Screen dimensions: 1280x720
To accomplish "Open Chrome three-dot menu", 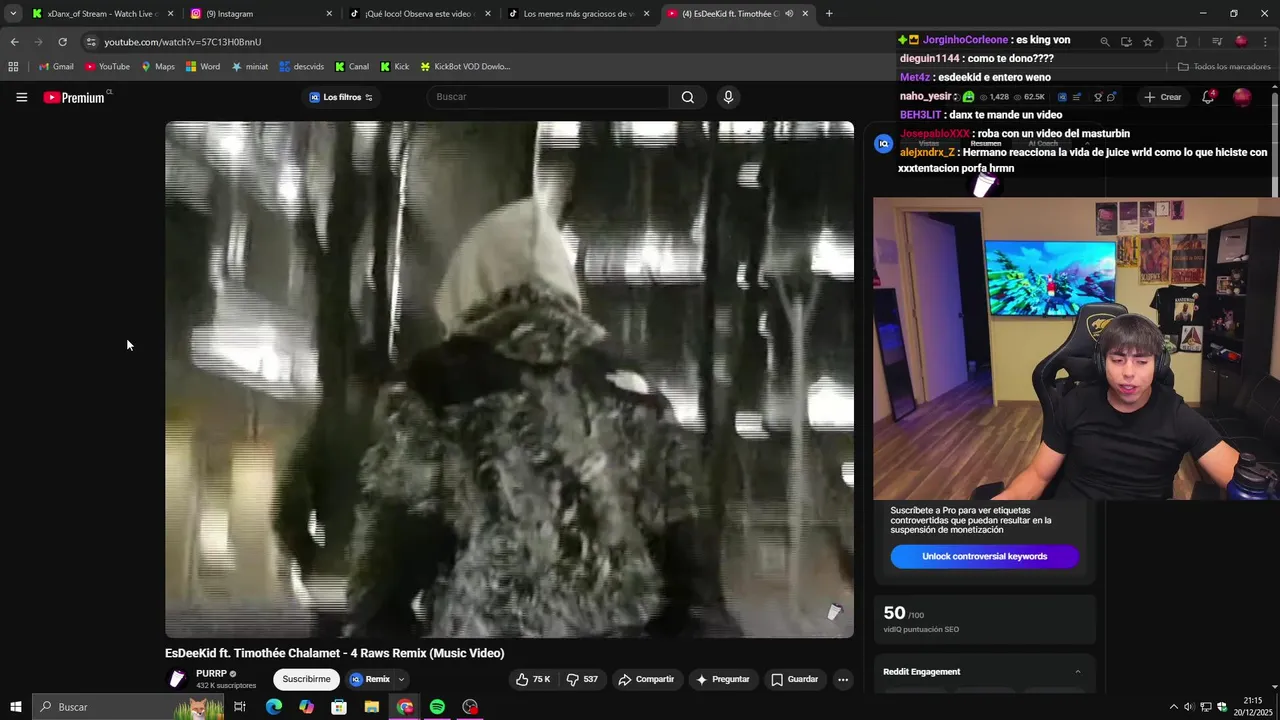I will [1265, 42].
